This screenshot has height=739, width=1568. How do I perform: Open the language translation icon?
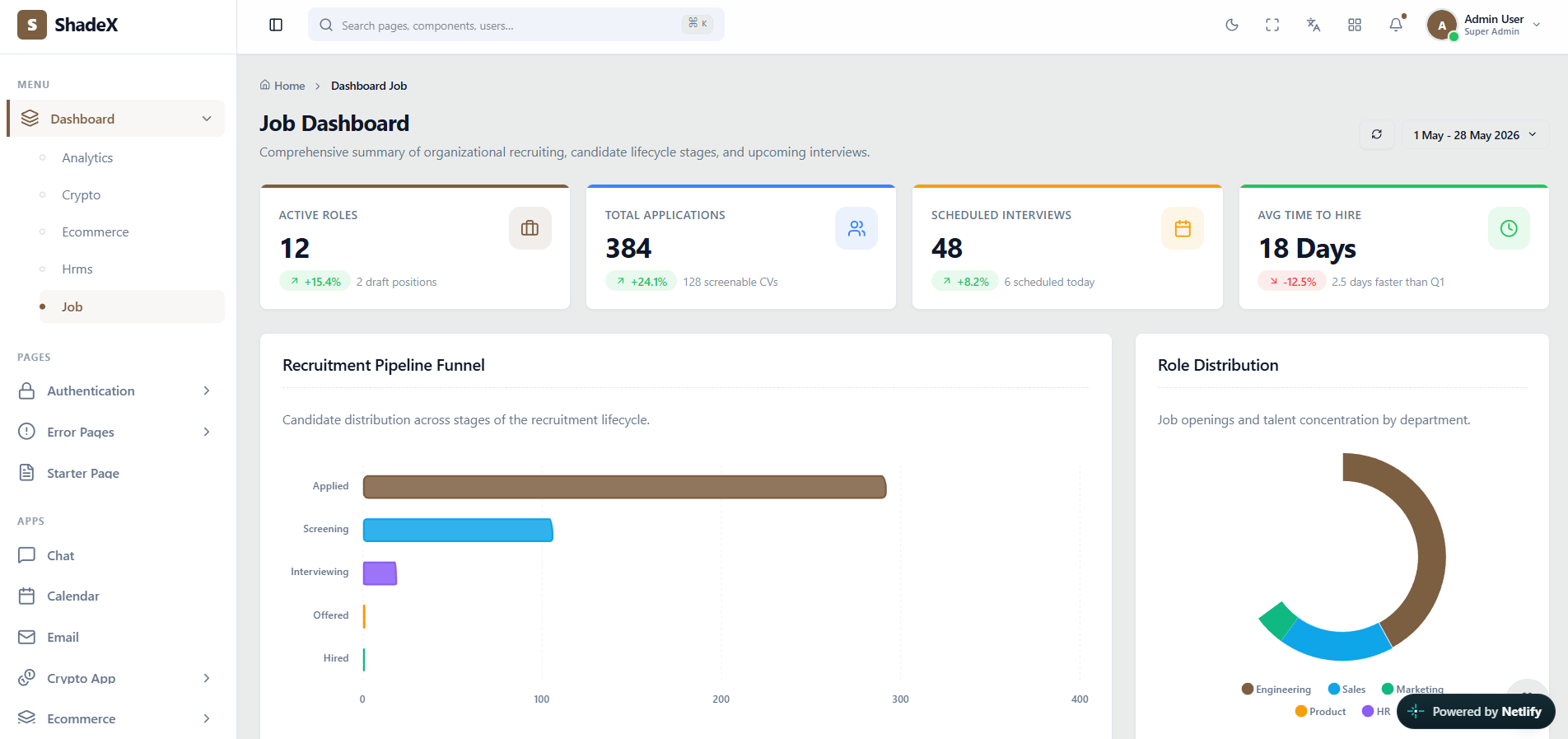pyautogui.click(x=1314, y=25)
